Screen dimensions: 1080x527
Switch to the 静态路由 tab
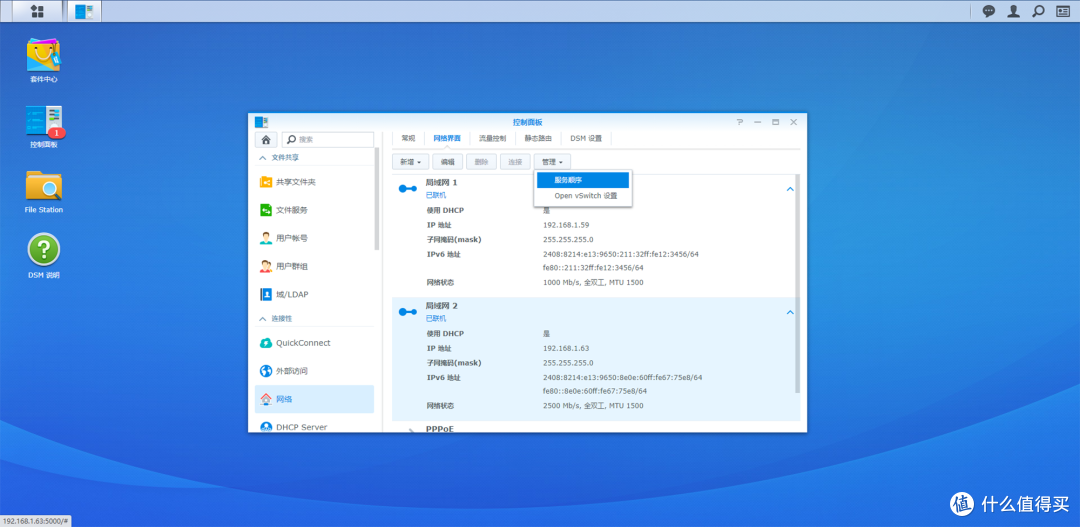click(x=538, y=138)
